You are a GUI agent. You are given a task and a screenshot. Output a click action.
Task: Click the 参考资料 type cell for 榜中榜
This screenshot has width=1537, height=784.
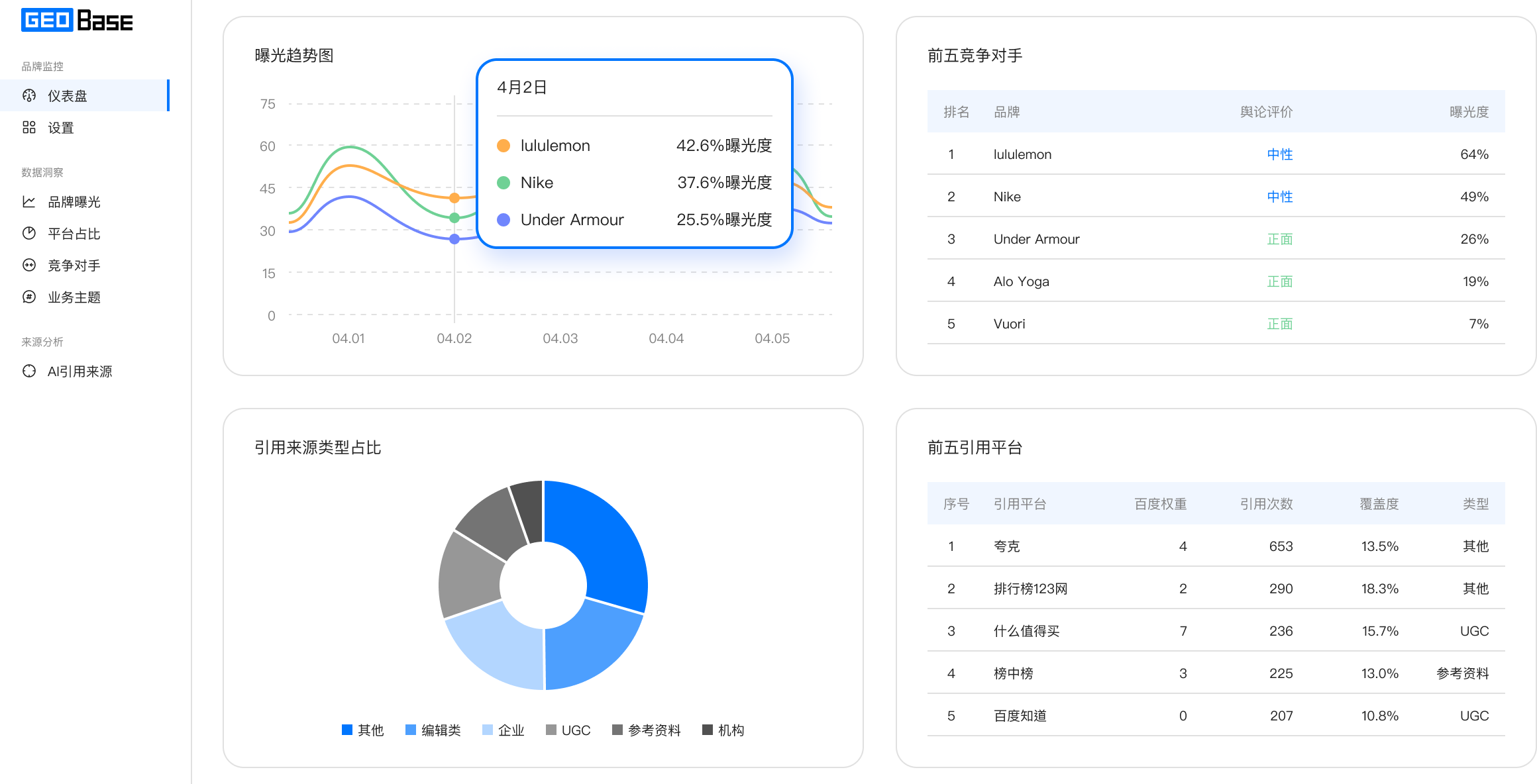(1463, 673)
